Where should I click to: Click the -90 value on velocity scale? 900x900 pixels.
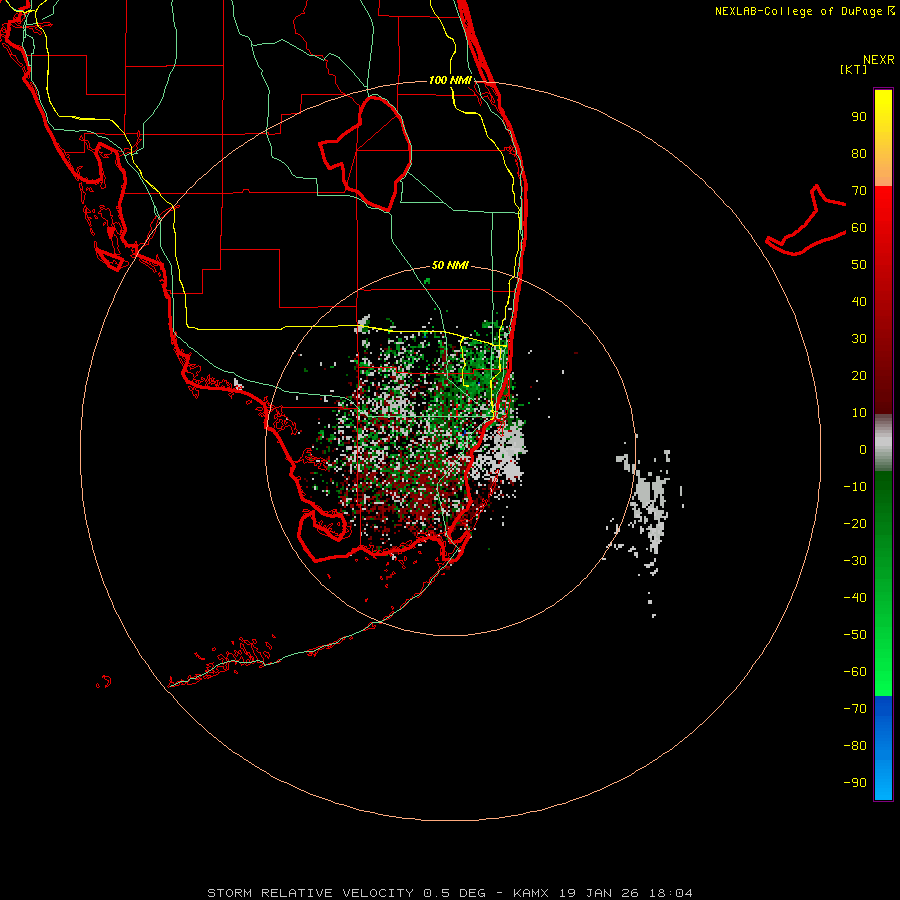[855, 782]
